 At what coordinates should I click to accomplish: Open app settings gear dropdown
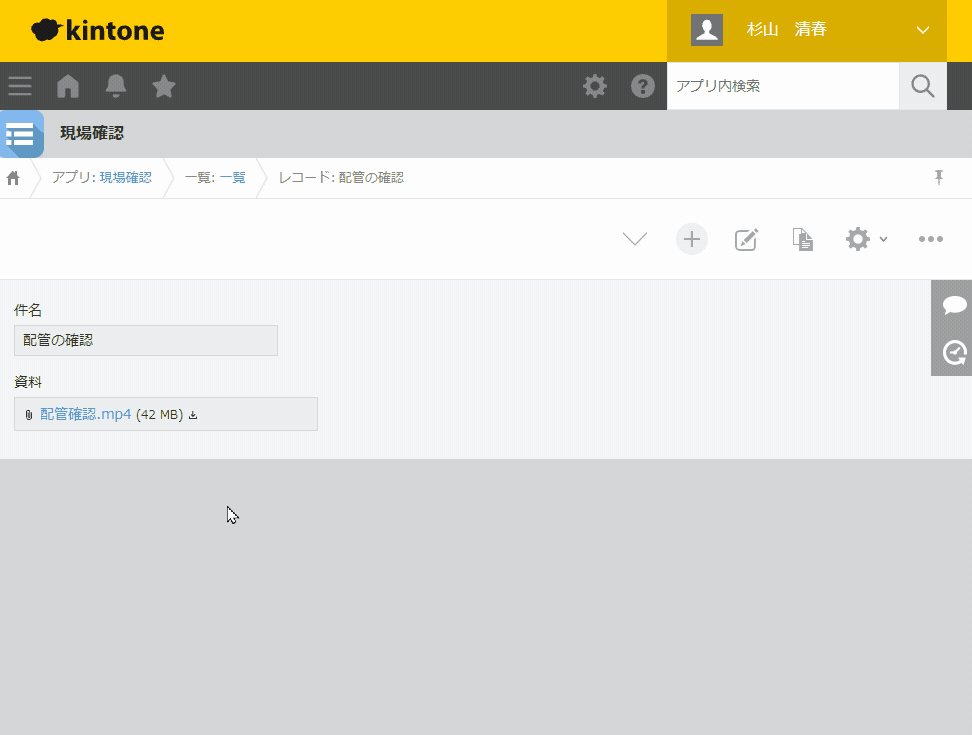pos(866,239)
